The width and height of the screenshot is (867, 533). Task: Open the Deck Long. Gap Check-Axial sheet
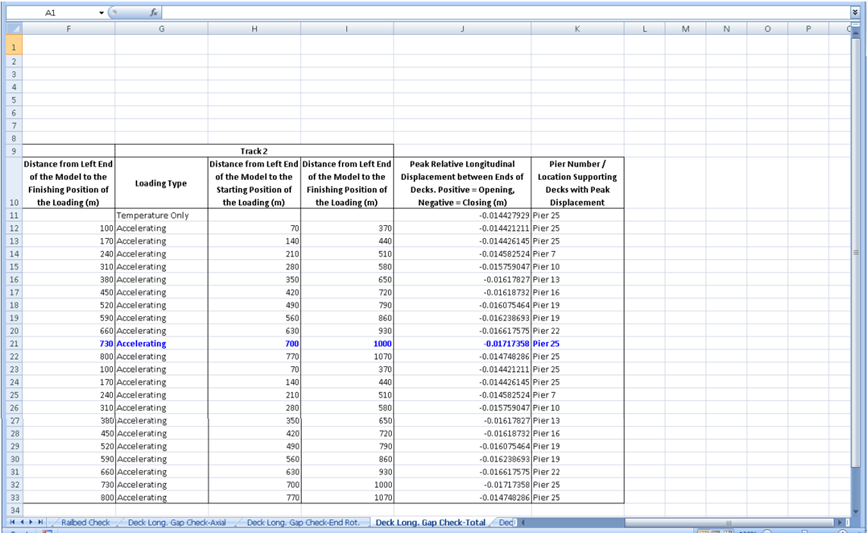click(x=178, y=522)
